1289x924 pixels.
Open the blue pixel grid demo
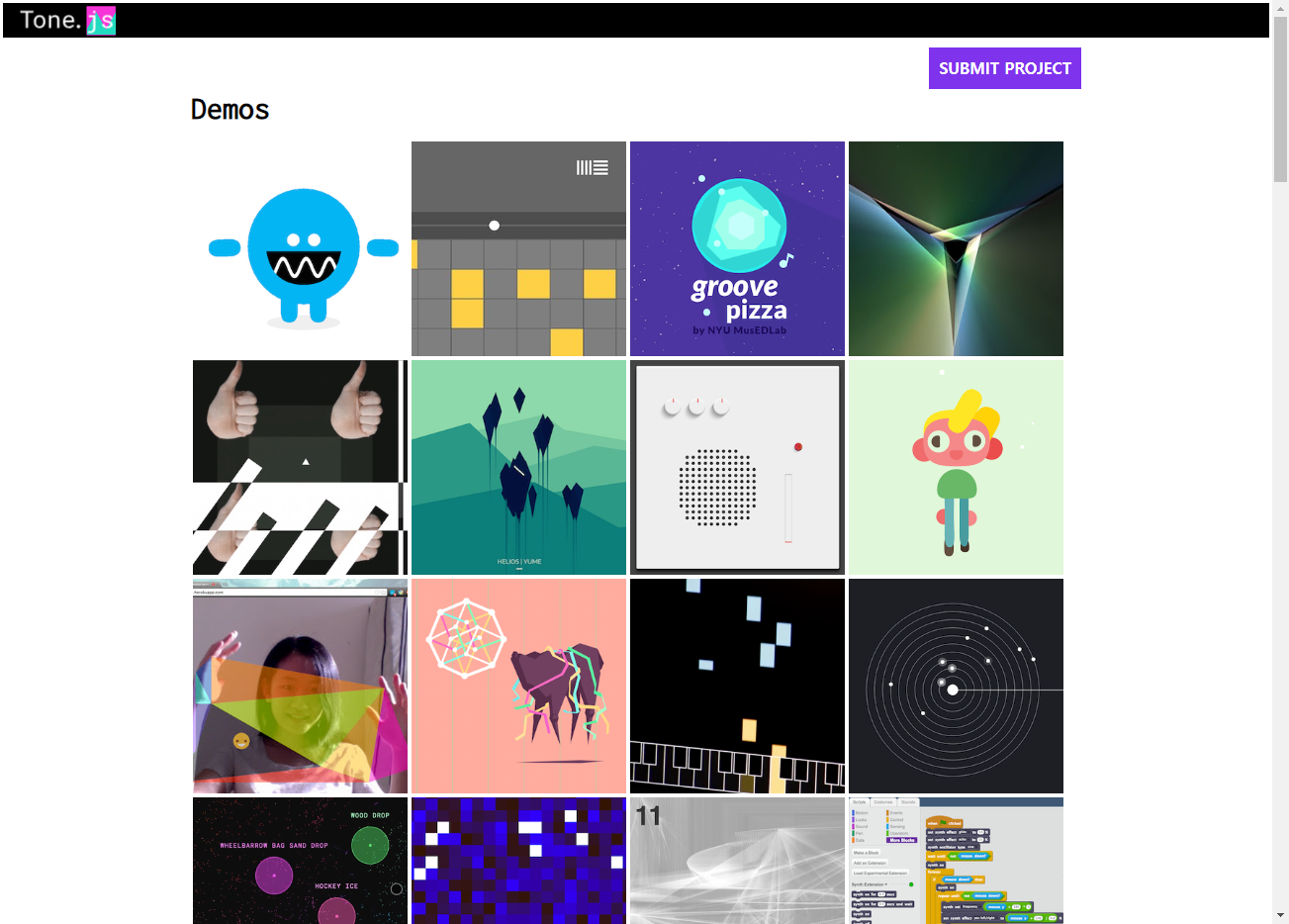[518, 861]
